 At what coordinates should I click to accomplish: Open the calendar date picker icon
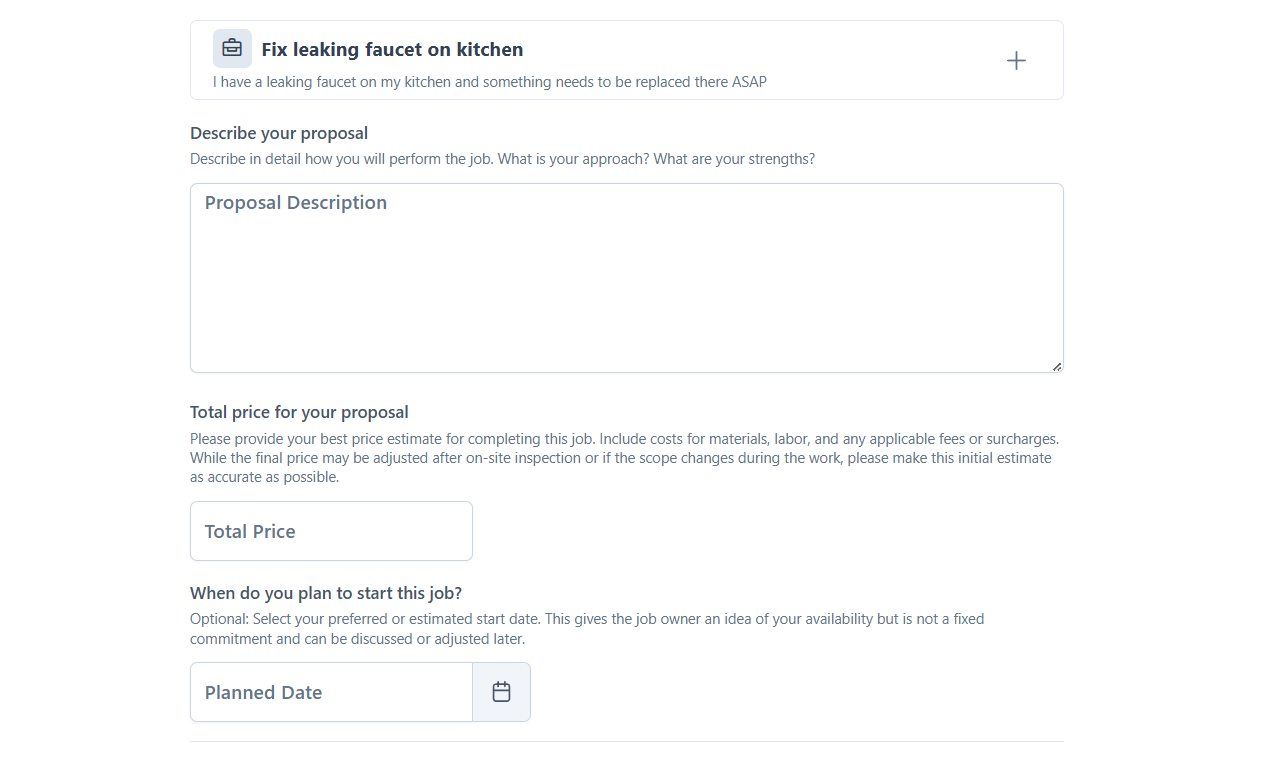point(501,692)
